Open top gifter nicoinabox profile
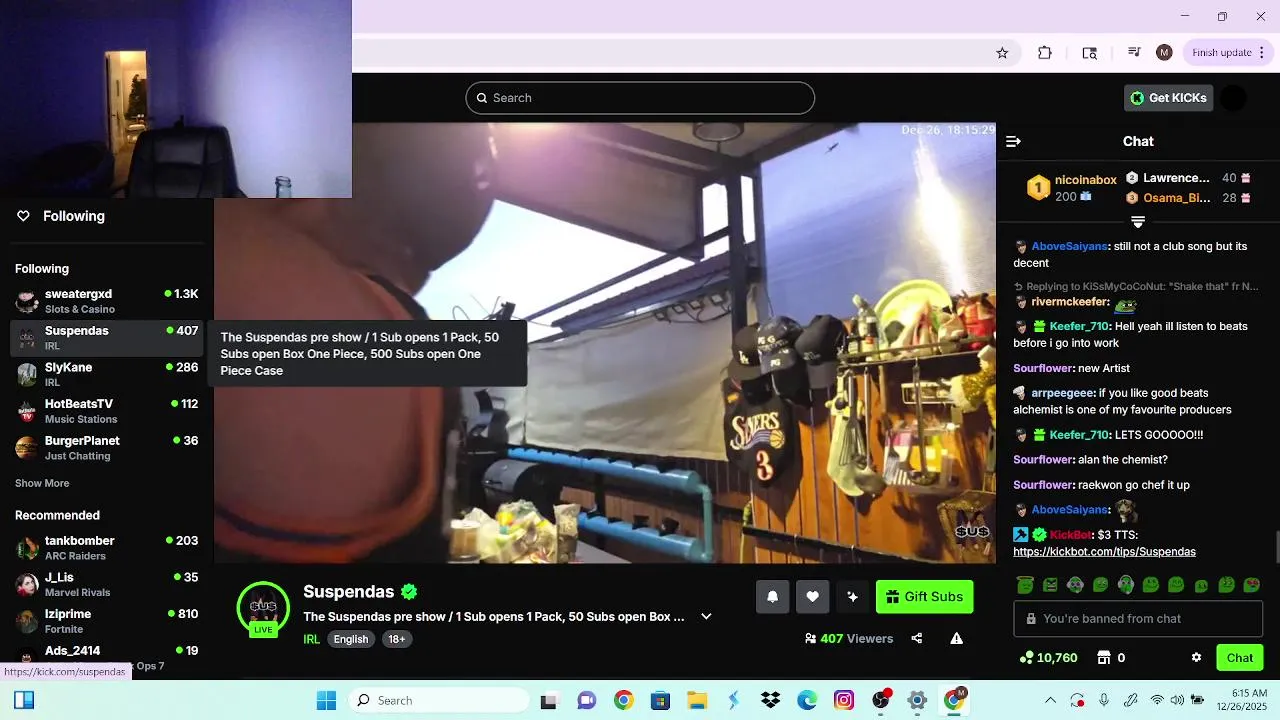The image size is (1280, 720). pos(1085,180)
